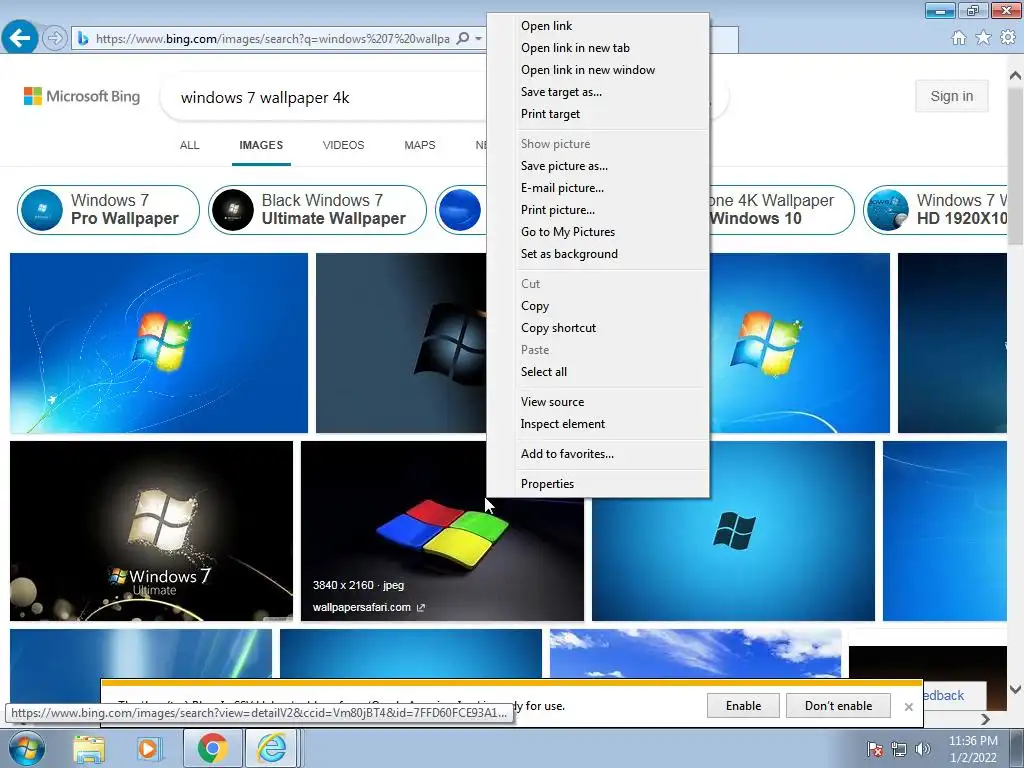Select Windows 7 Pro Wallpaper suggestion chip
Viewport: 1024px width, 768px height.
tap(108, 209)
